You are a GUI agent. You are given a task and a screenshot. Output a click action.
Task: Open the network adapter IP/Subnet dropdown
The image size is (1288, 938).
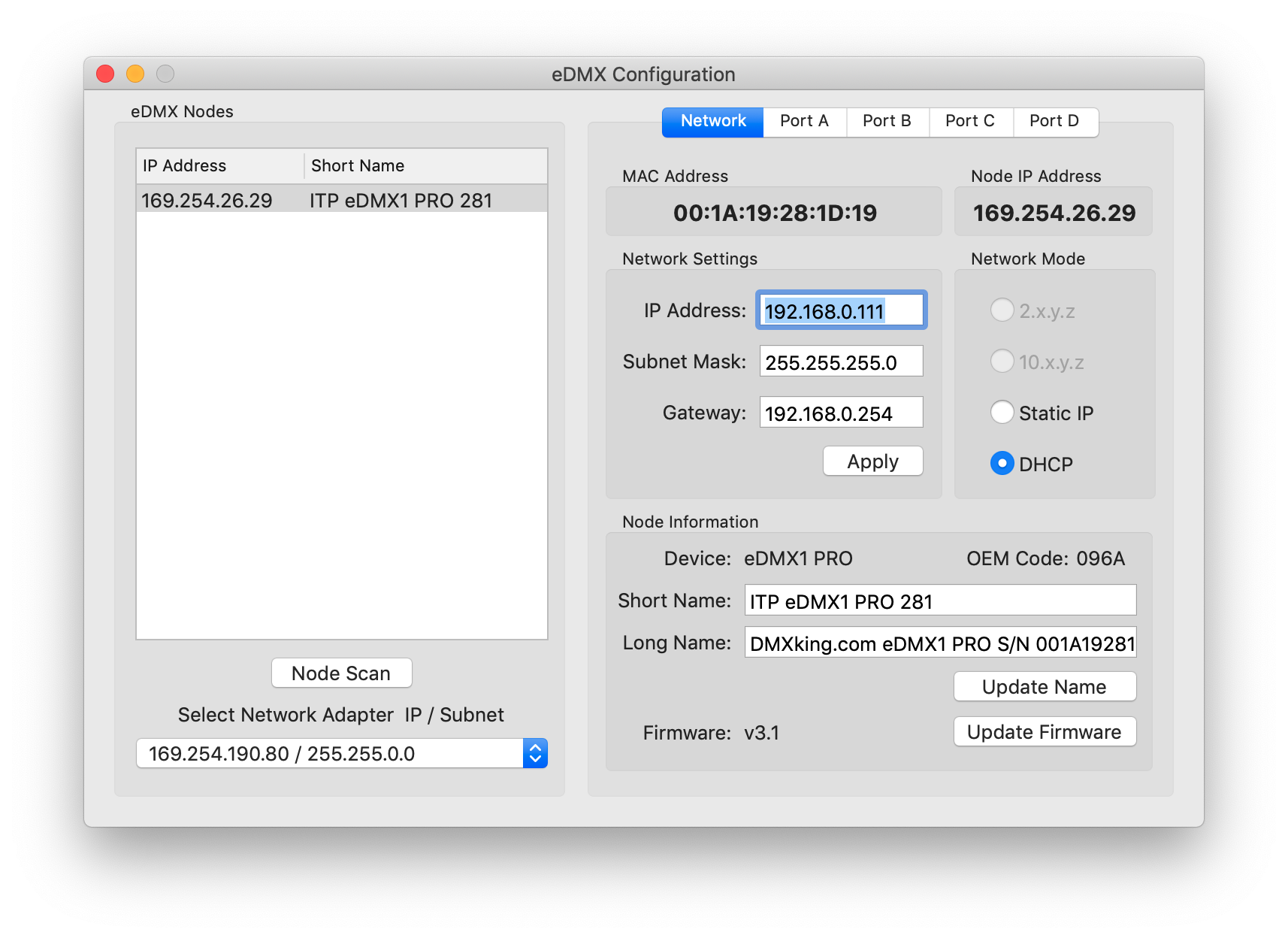click(342, 753)
